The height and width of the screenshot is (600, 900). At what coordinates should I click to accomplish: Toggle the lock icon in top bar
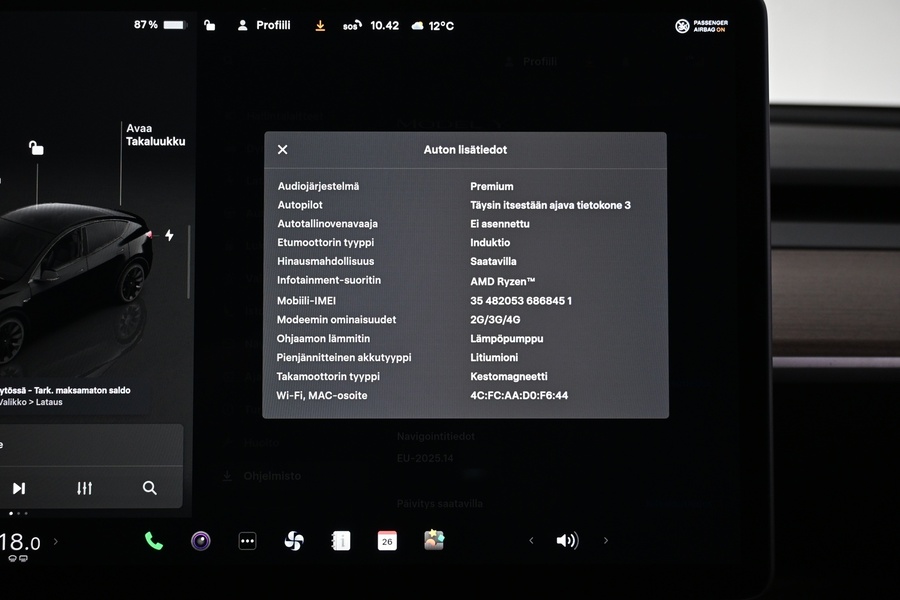[x=209, y=25]
